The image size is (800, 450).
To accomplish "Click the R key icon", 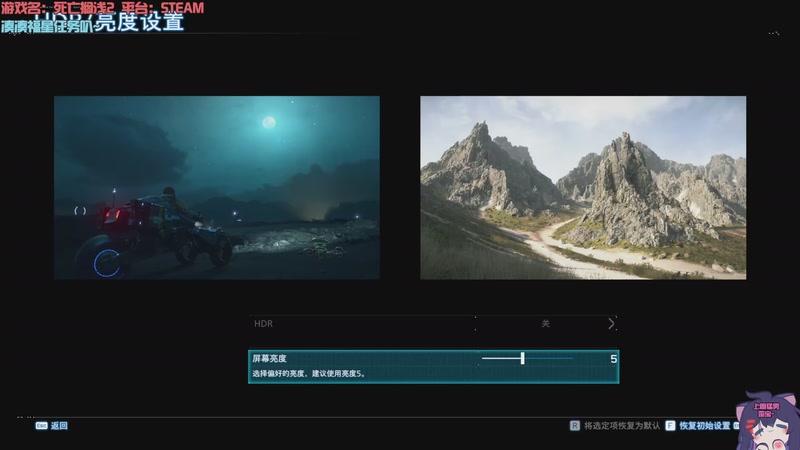I will (x=574, y=426).
